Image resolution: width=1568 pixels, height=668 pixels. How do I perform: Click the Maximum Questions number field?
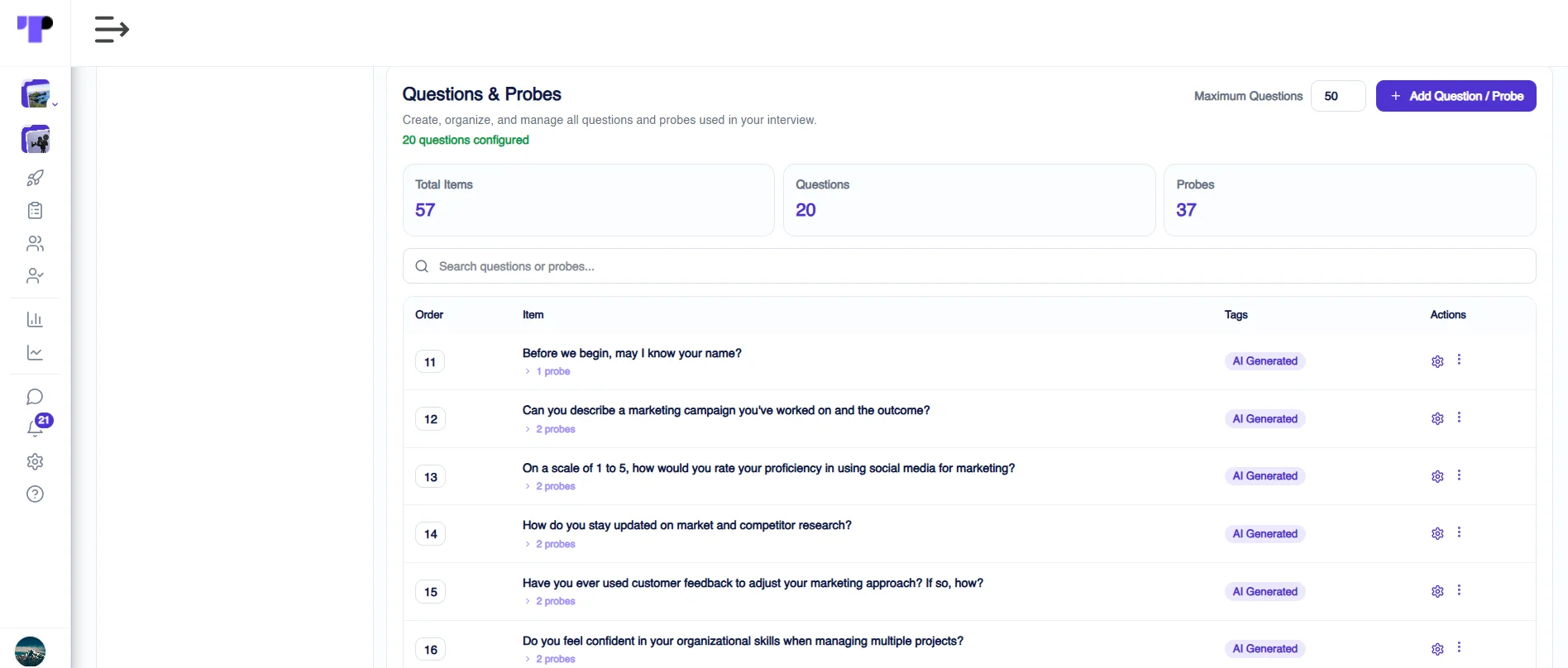pyautogui.click(x=1338, y=96)
